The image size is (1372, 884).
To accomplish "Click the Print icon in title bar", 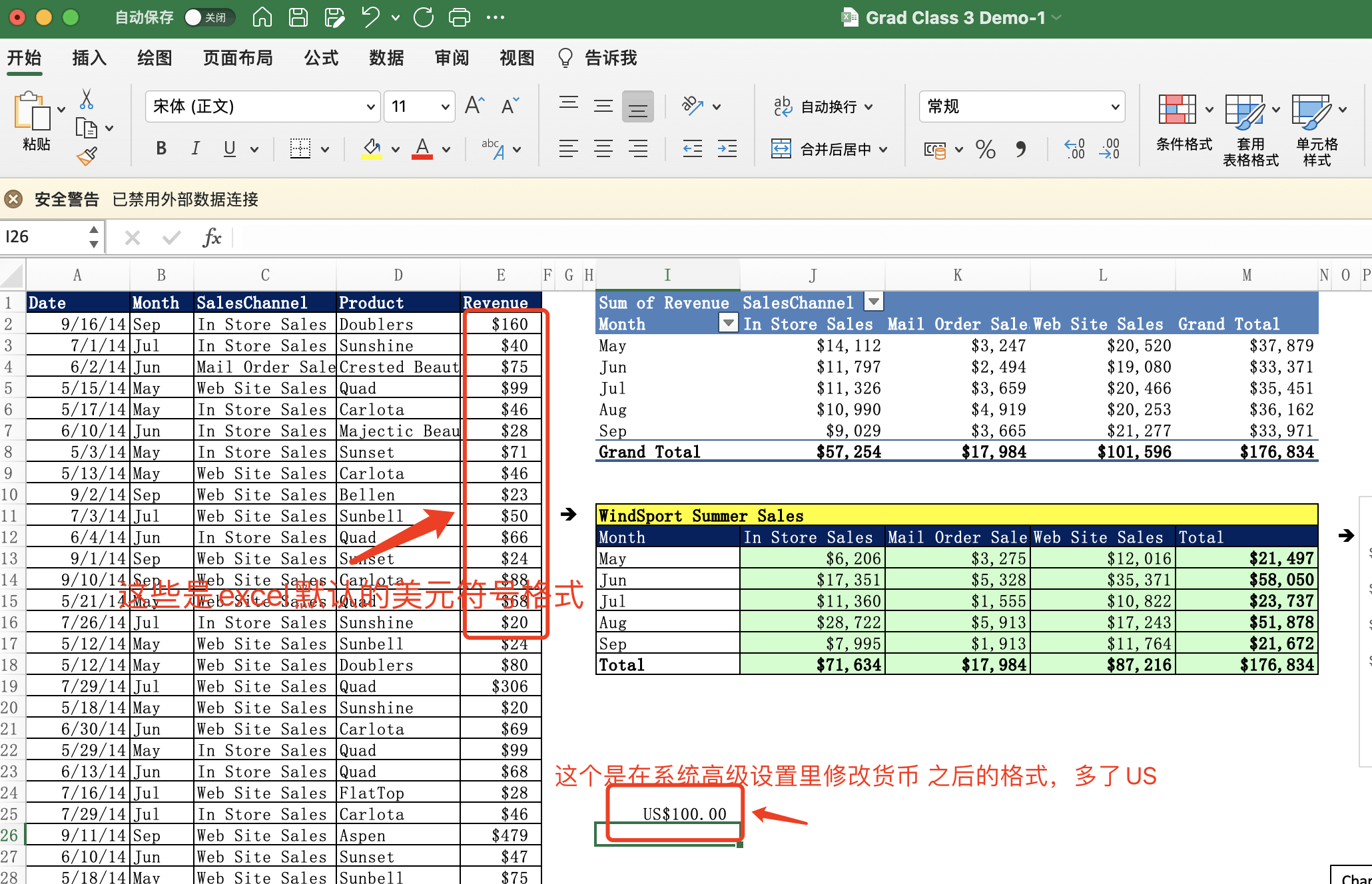I will click(460, 17).
